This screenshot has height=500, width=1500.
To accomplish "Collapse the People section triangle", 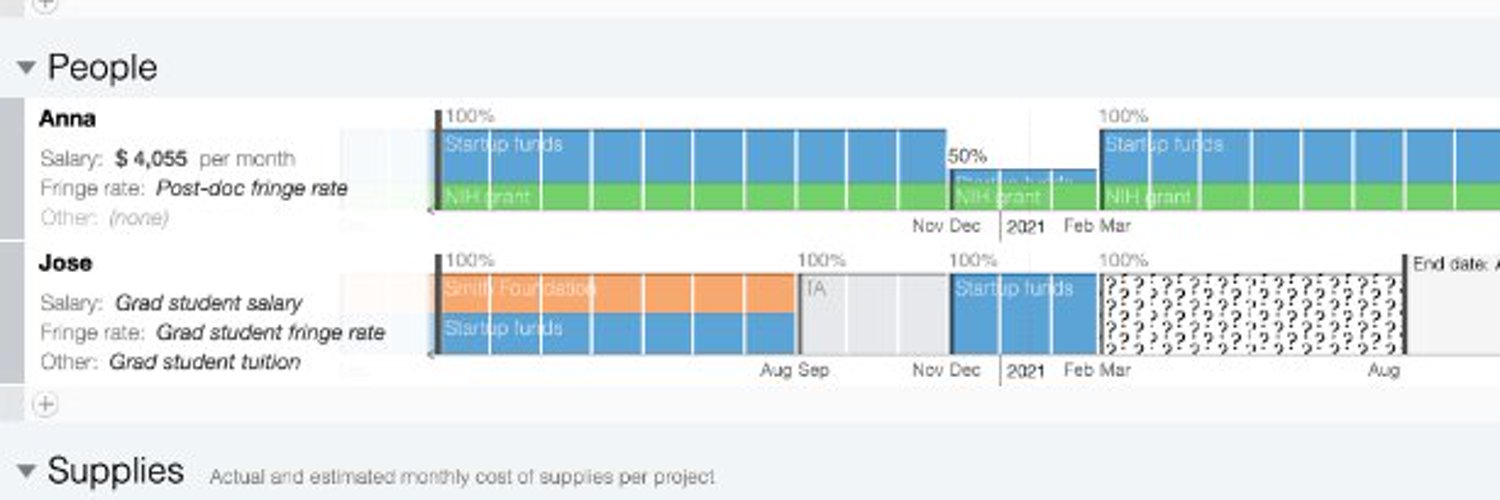I will [x=27, y=68].
